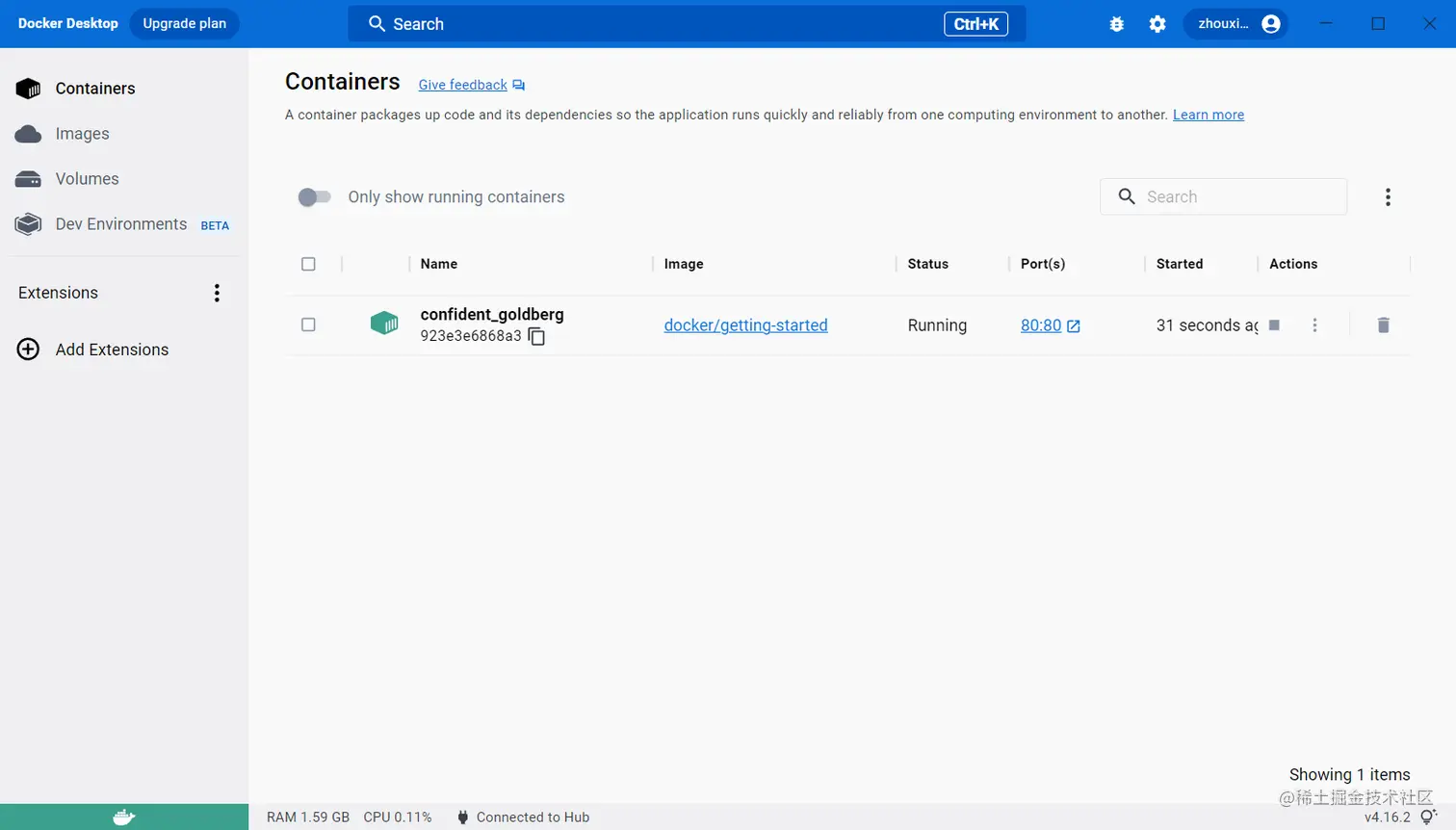Open the Extensions options kebab menu
This screenshot has height=830, width=1456.
217,293
